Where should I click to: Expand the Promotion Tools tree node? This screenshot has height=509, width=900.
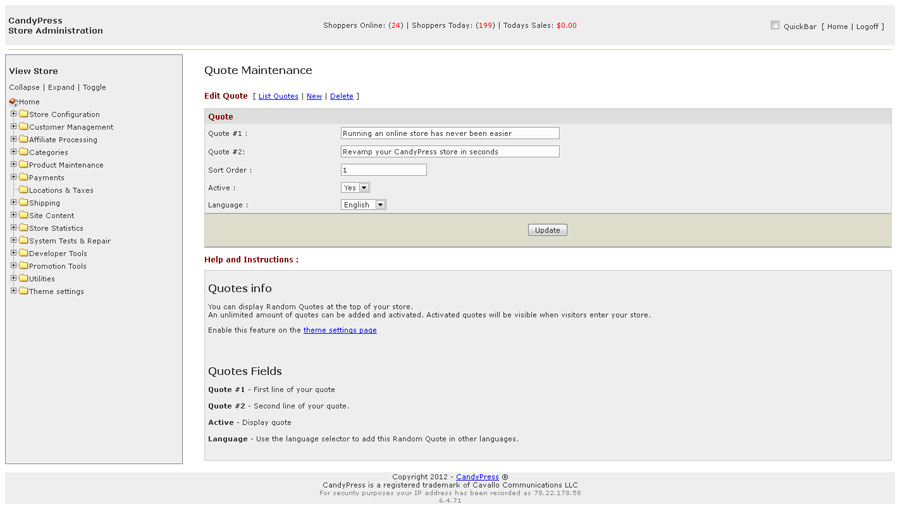tap(14, 265)
